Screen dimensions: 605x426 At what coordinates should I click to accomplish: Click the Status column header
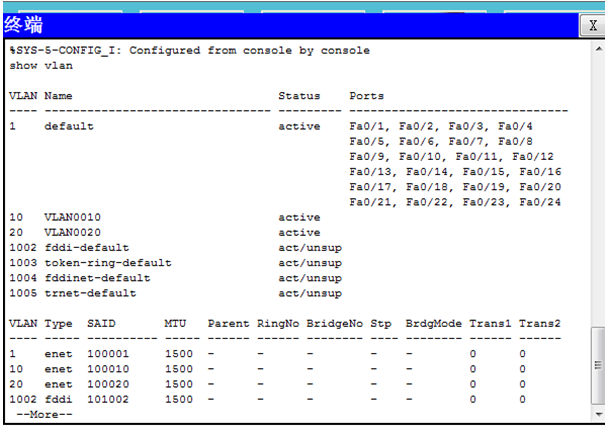click(x=299, y=96)
